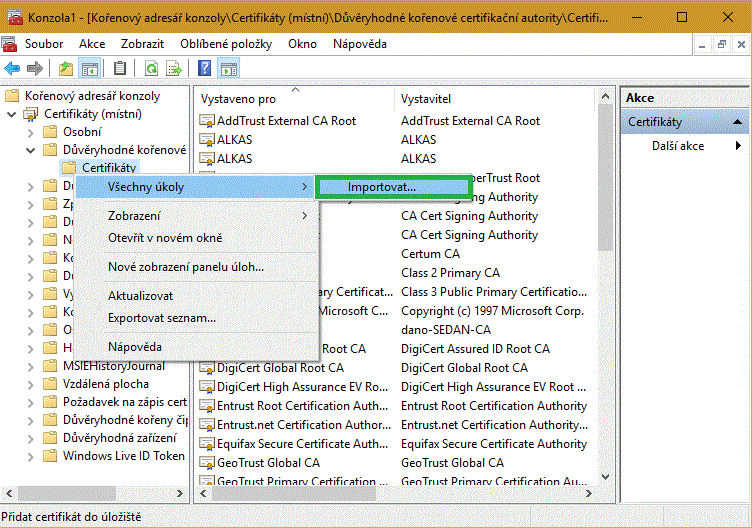The width and height of the screenshot is (752, 528).
Task: Open the Soubor menu
Action: tap(43, 44)
